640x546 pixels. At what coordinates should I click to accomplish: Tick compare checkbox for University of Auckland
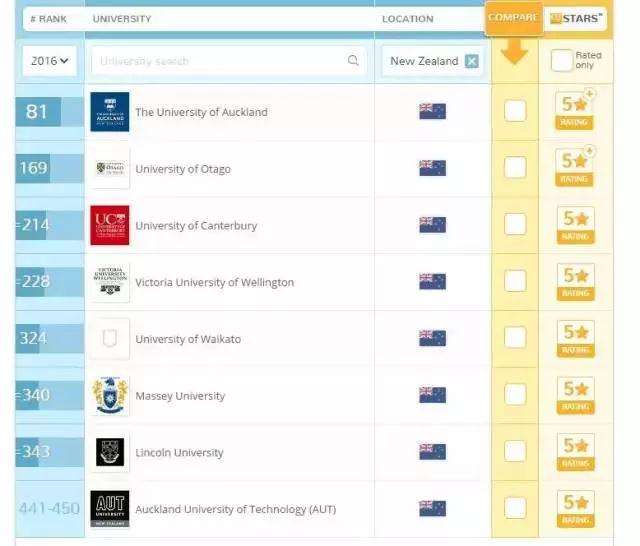click(515, 111)
